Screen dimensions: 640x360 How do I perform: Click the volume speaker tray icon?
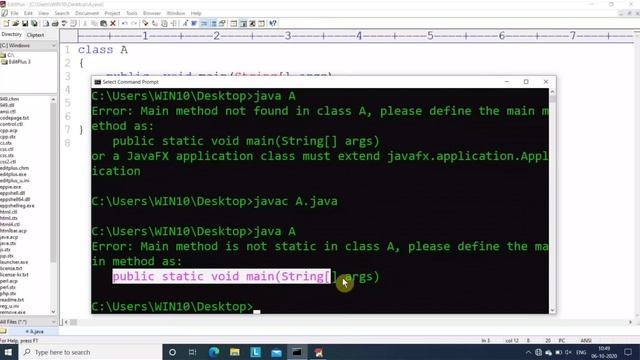pos(568,352)
